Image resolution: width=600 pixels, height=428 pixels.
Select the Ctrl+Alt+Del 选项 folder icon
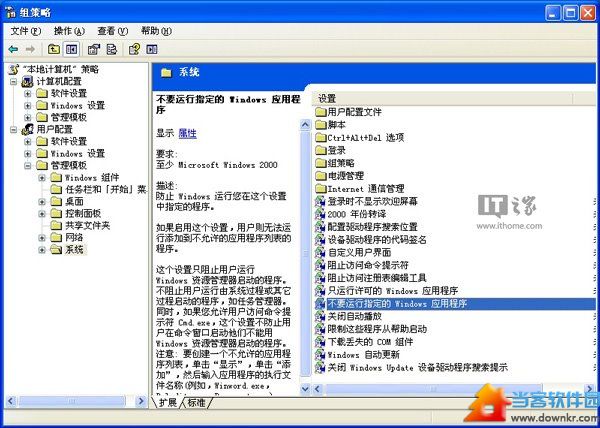click(x=320, y=138)
